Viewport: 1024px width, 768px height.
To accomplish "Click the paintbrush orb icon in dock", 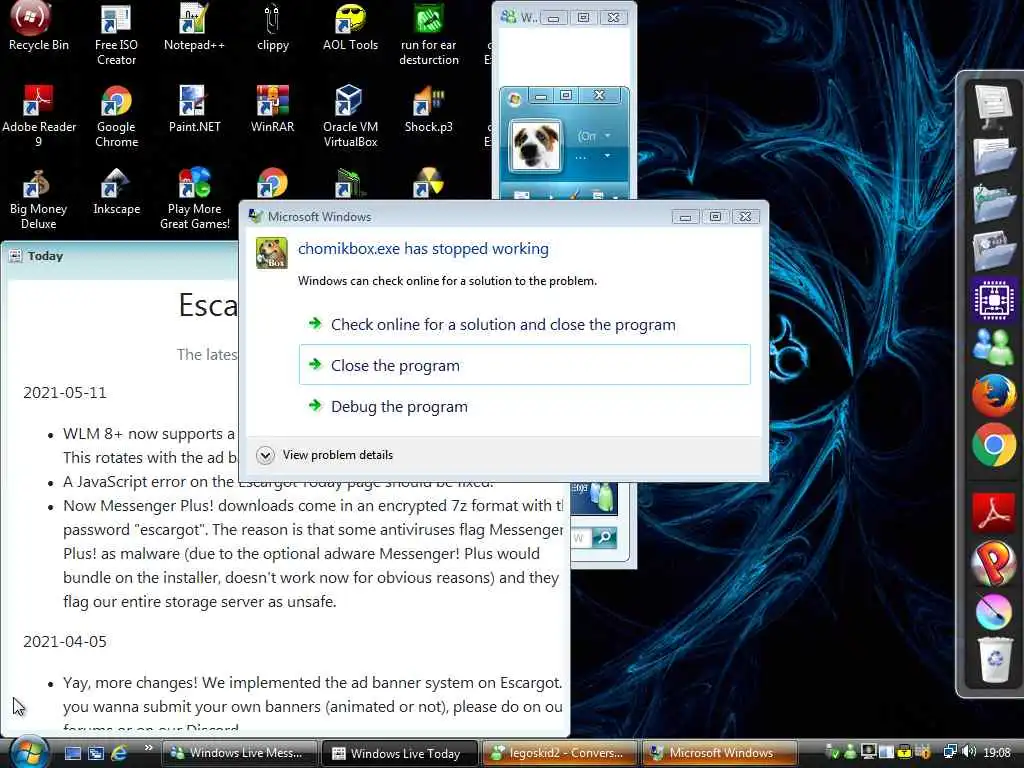I will [x=993, y=612].
